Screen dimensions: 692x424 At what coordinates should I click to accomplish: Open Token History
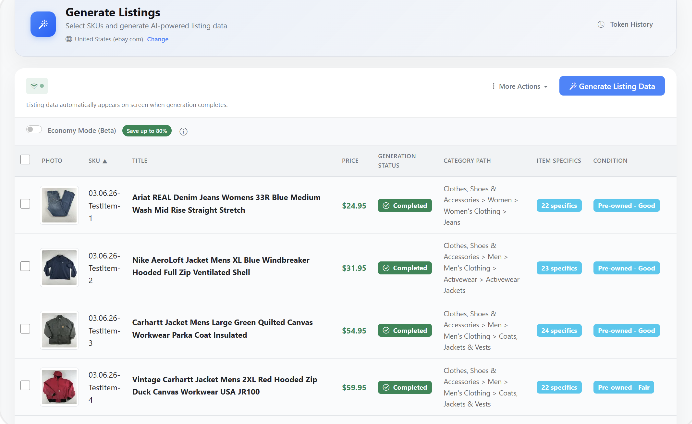(x=625, y=25)
